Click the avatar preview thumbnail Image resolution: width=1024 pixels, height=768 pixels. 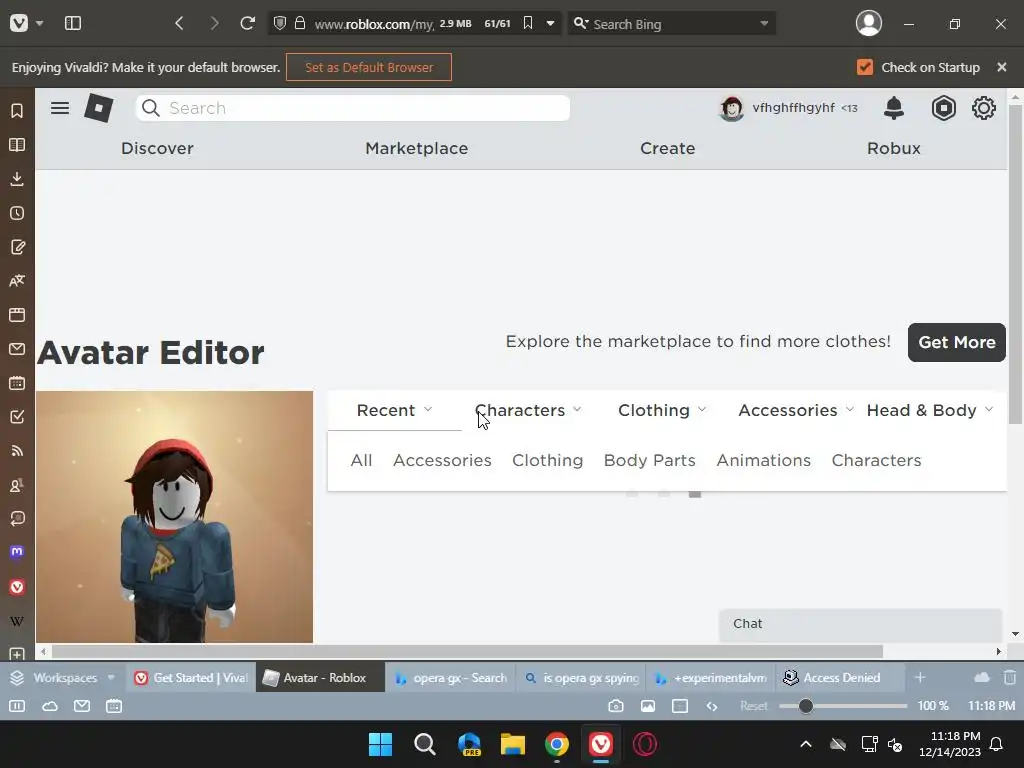[174, 517]
